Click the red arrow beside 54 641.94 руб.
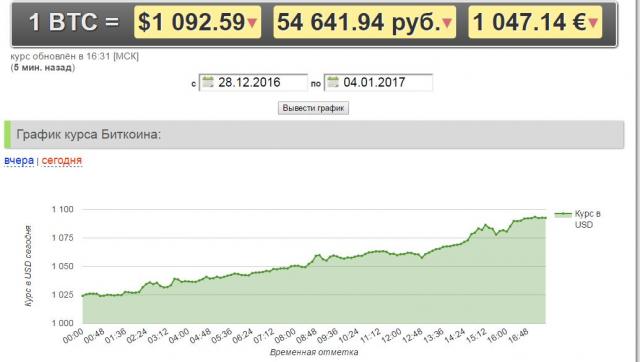This screenshot has width=640, height=362. pos(447,23)
